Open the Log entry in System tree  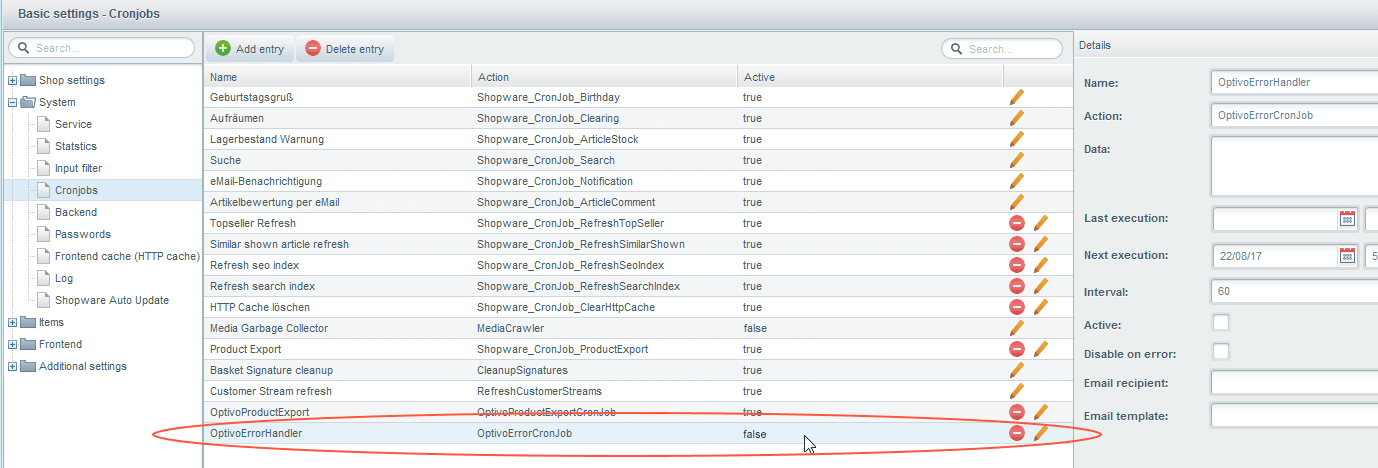pos(64,278)
